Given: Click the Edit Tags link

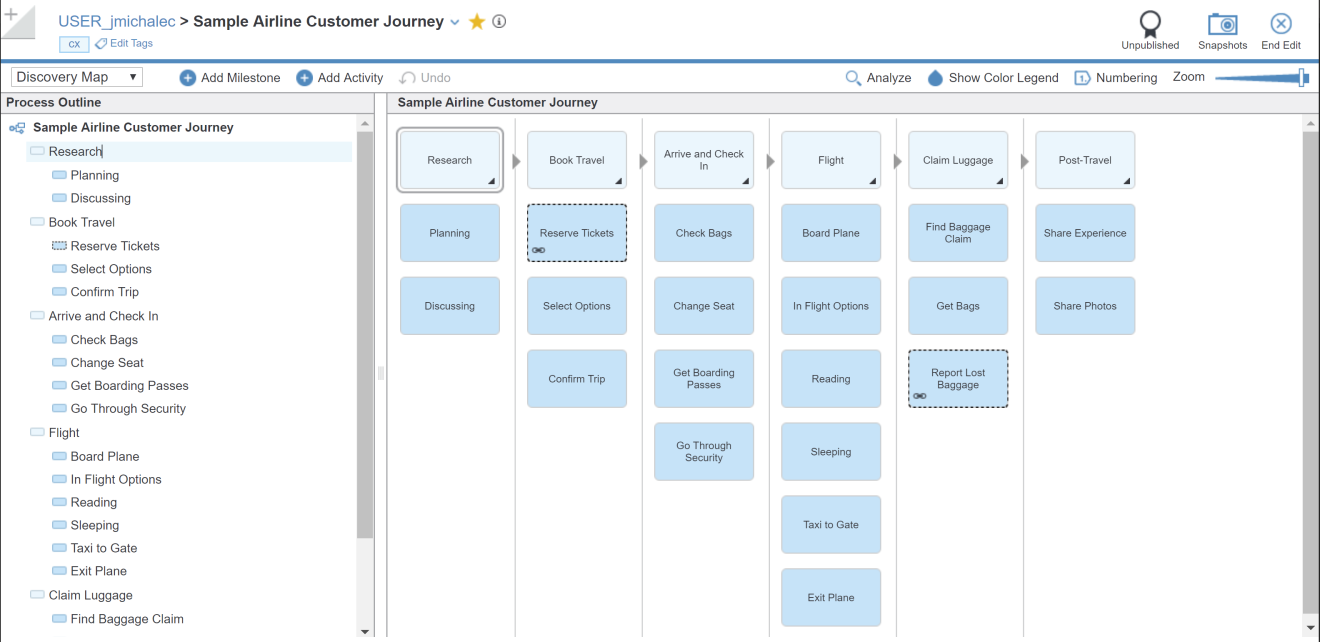Looking at the screenshot, I should click(124, 43).
